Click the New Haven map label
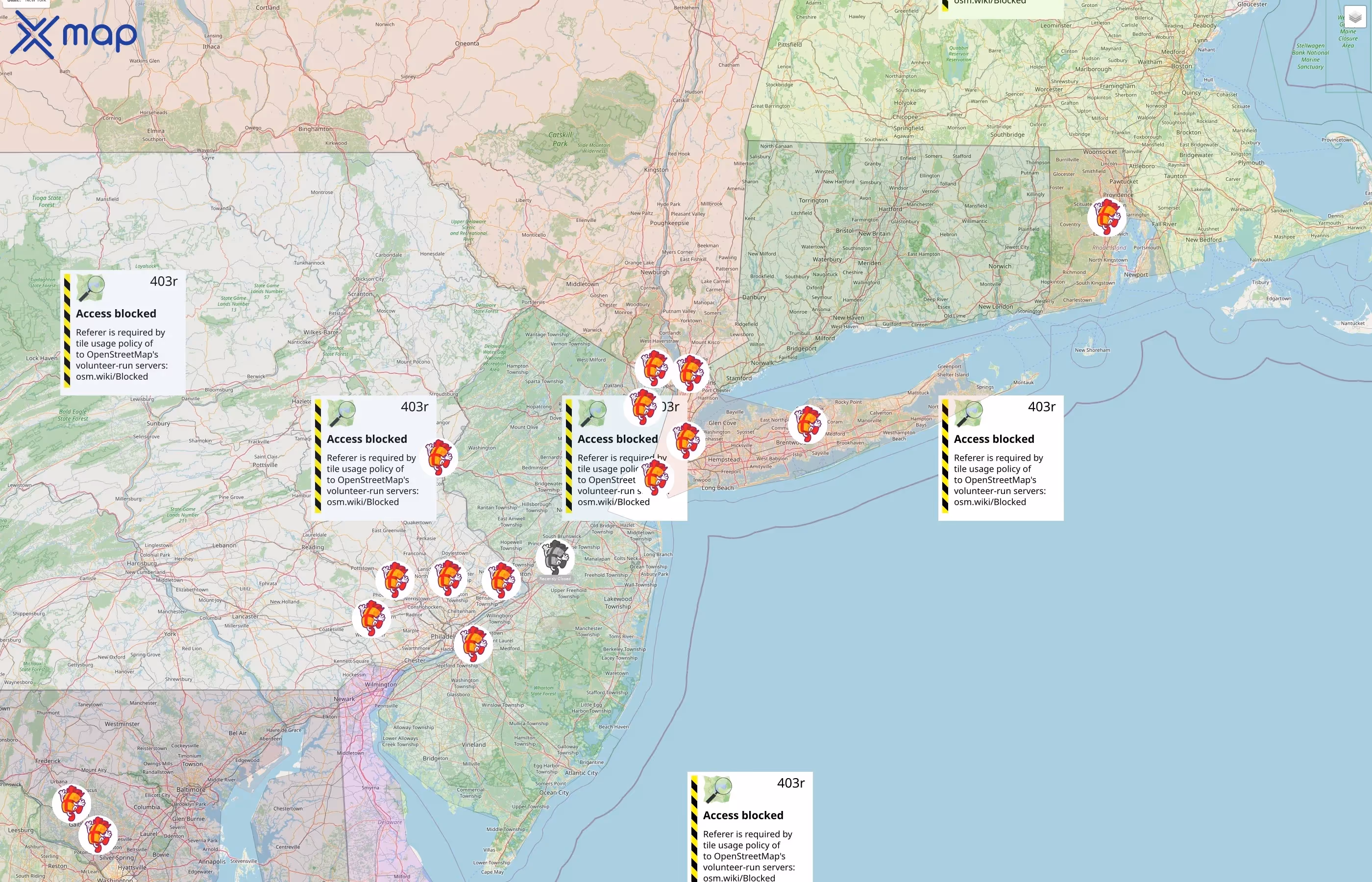This screenshot has height=882, width=1372. [x=849, y=318]
